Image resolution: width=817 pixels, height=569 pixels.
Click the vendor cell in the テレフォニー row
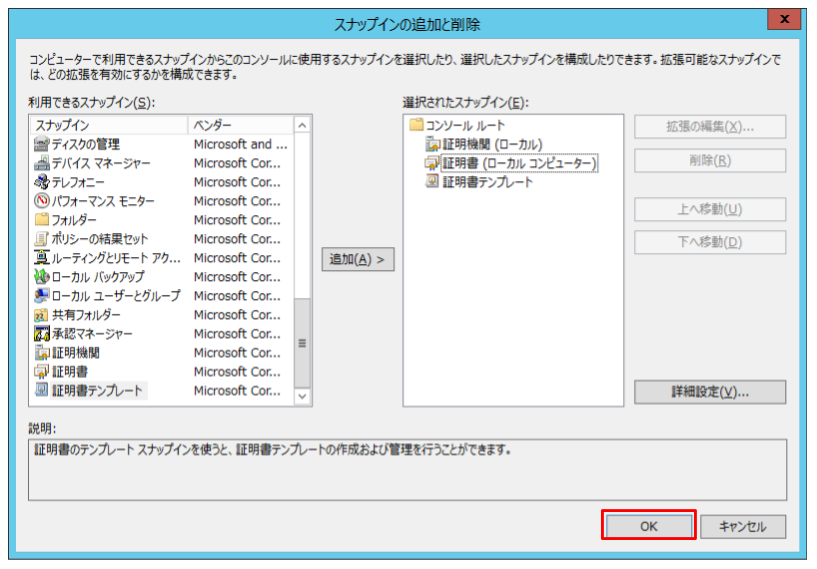pos(237,182)
